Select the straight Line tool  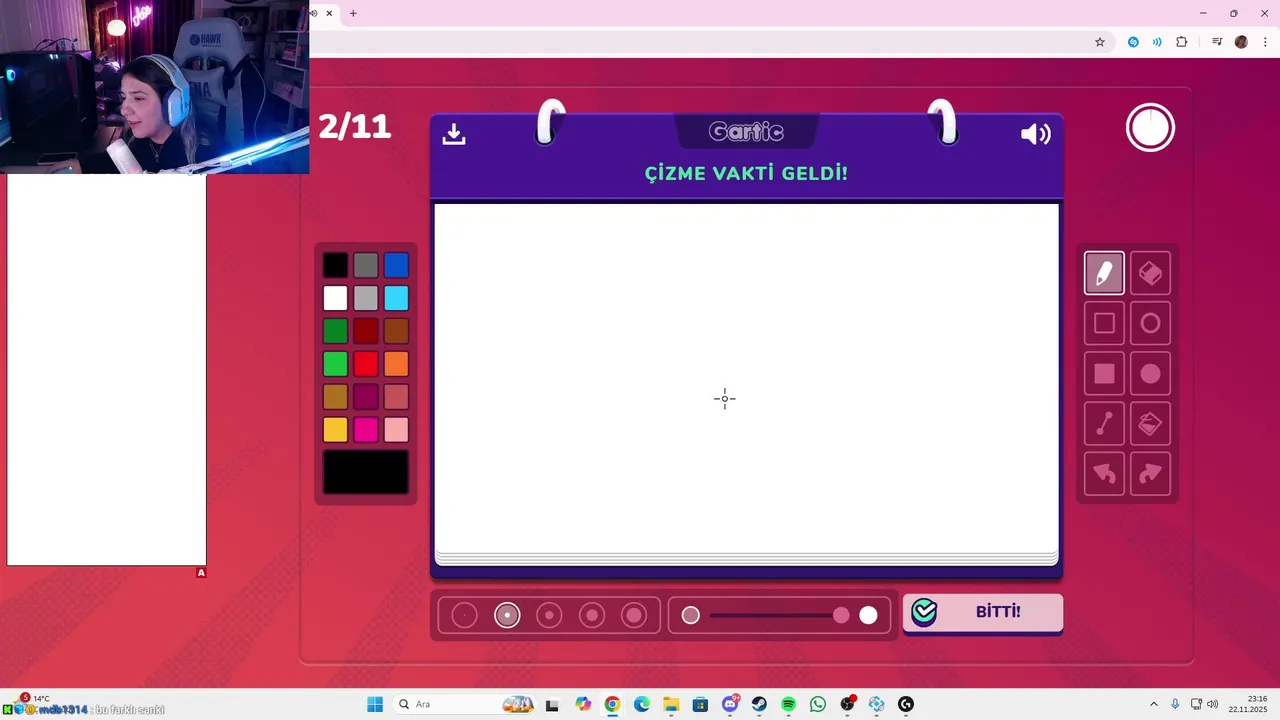click(1104, 424)
